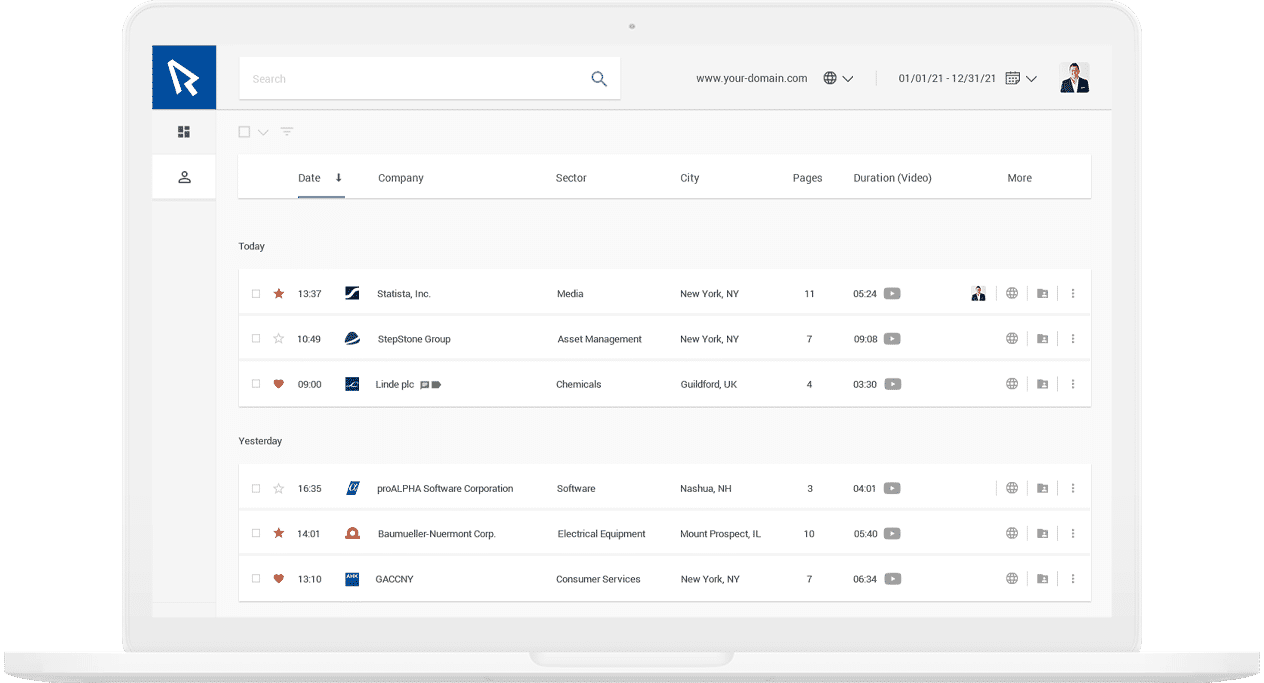Screen dimensions: 1264x683
Task: Click folder icon in GACCNY row
Action: click(1043, 579)
